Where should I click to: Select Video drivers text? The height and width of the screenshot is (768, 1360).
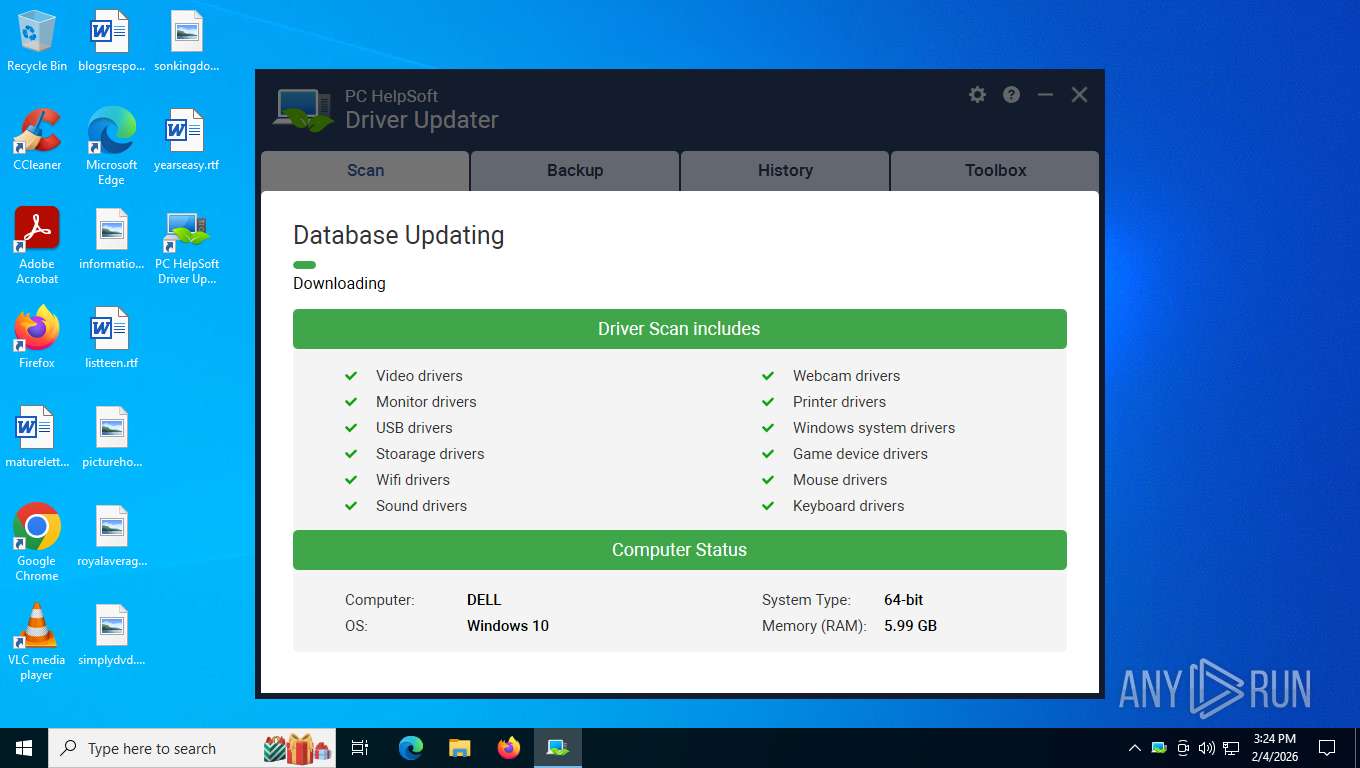419,376
